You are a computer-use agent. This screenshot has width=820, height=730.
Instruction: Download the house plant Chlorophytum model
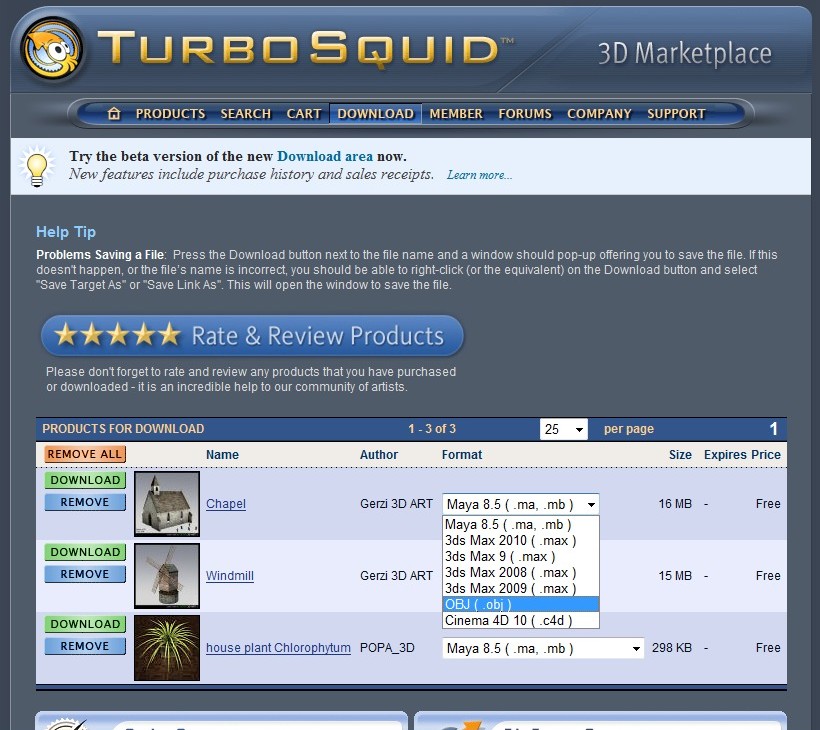(85, 624)
